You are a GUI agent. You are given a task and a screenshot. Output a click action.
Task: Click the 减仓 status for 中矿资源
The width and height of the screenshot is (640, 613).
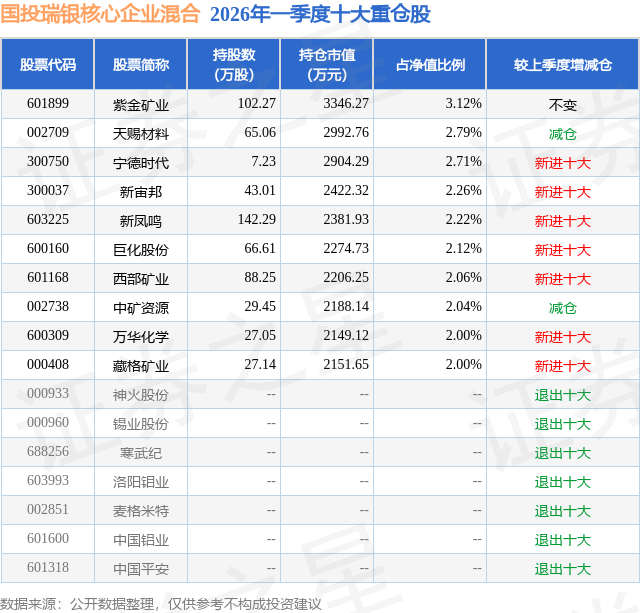[x=562, y=307]
